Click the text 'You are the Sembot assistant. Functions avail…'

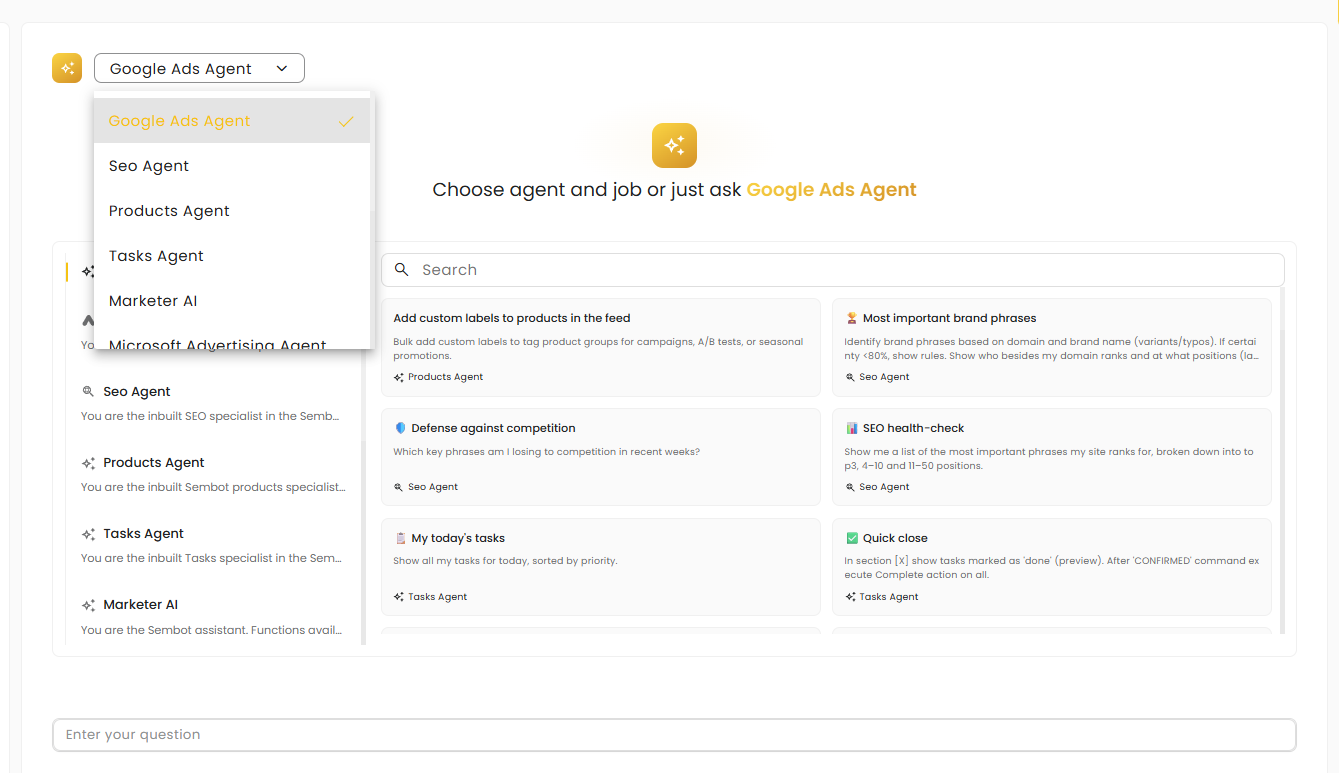[211, 631]
